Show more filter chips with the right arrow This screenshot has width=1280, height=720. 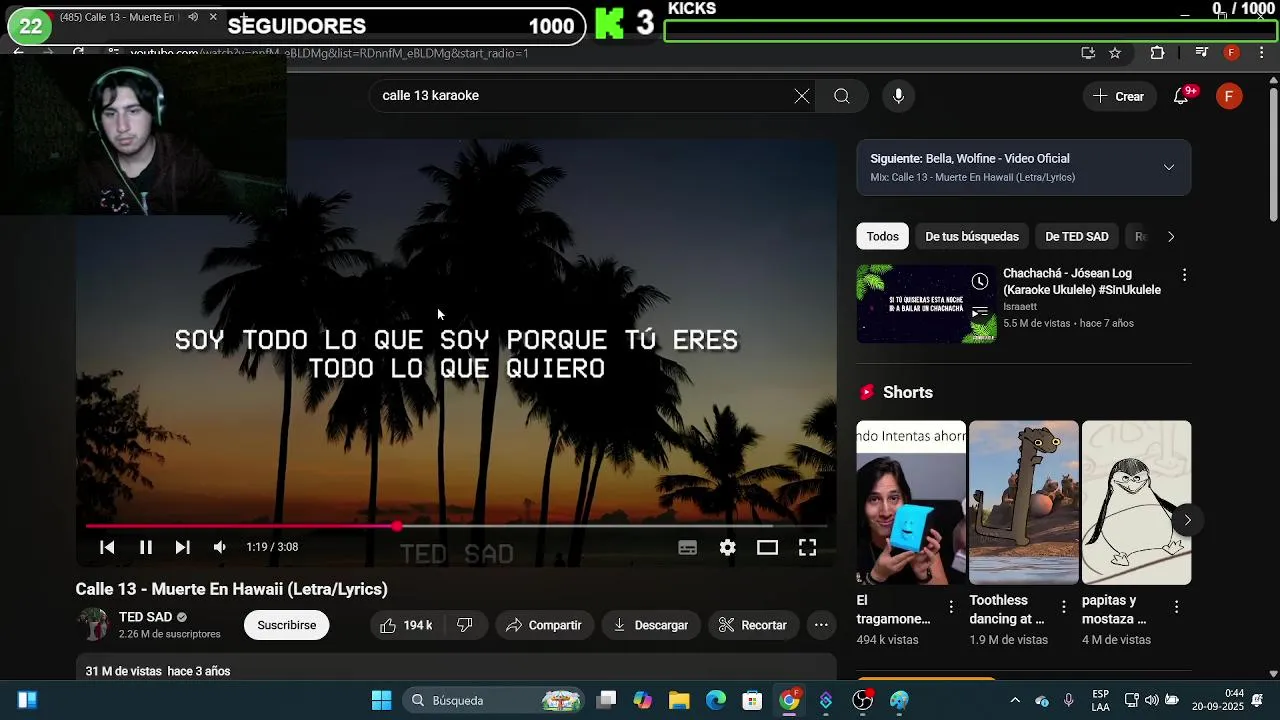pos(1171,236)
